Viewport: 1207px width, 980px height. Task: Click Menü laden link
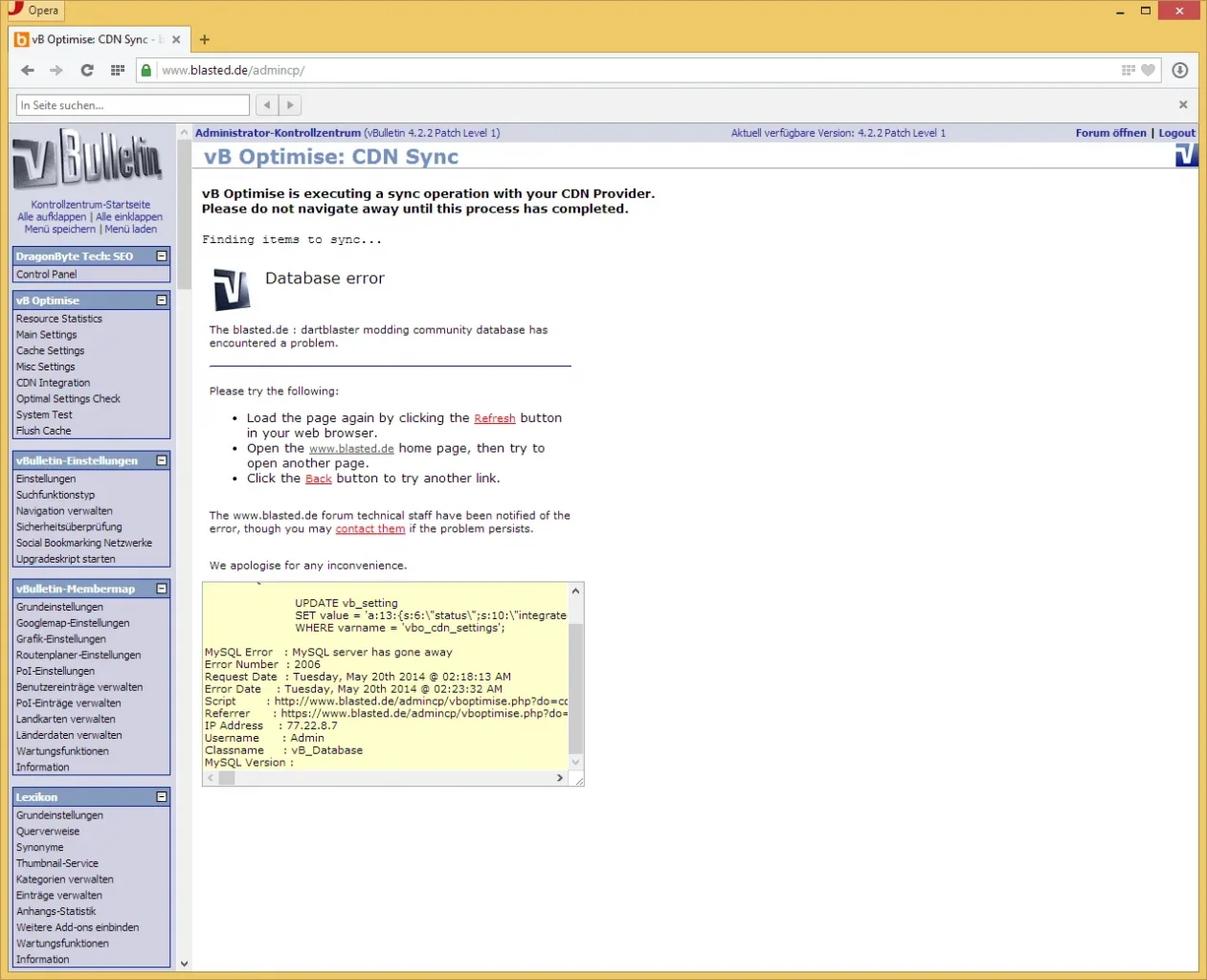point(131,230)
